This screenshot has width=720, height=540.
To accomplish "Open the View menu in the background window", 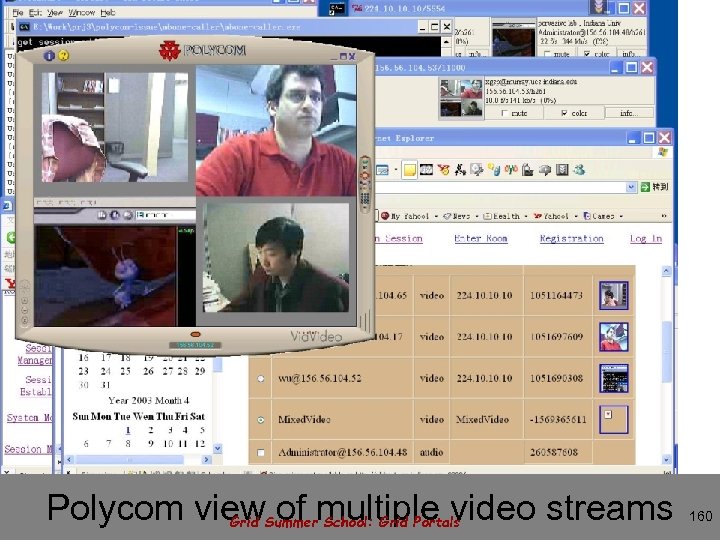I will 55,12.
